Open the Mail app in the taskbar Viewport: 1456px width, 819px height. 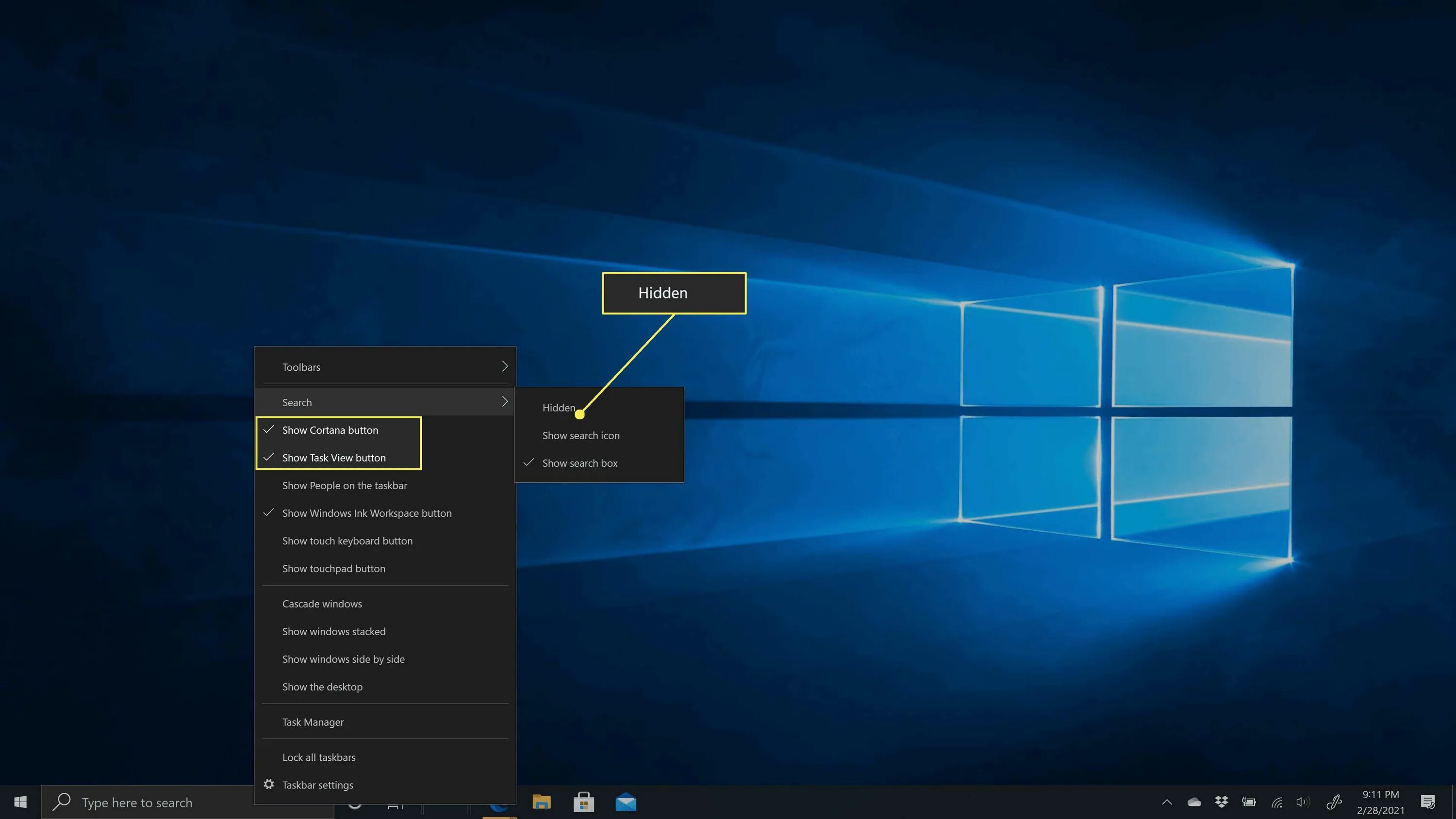click(x=626, y=802)
